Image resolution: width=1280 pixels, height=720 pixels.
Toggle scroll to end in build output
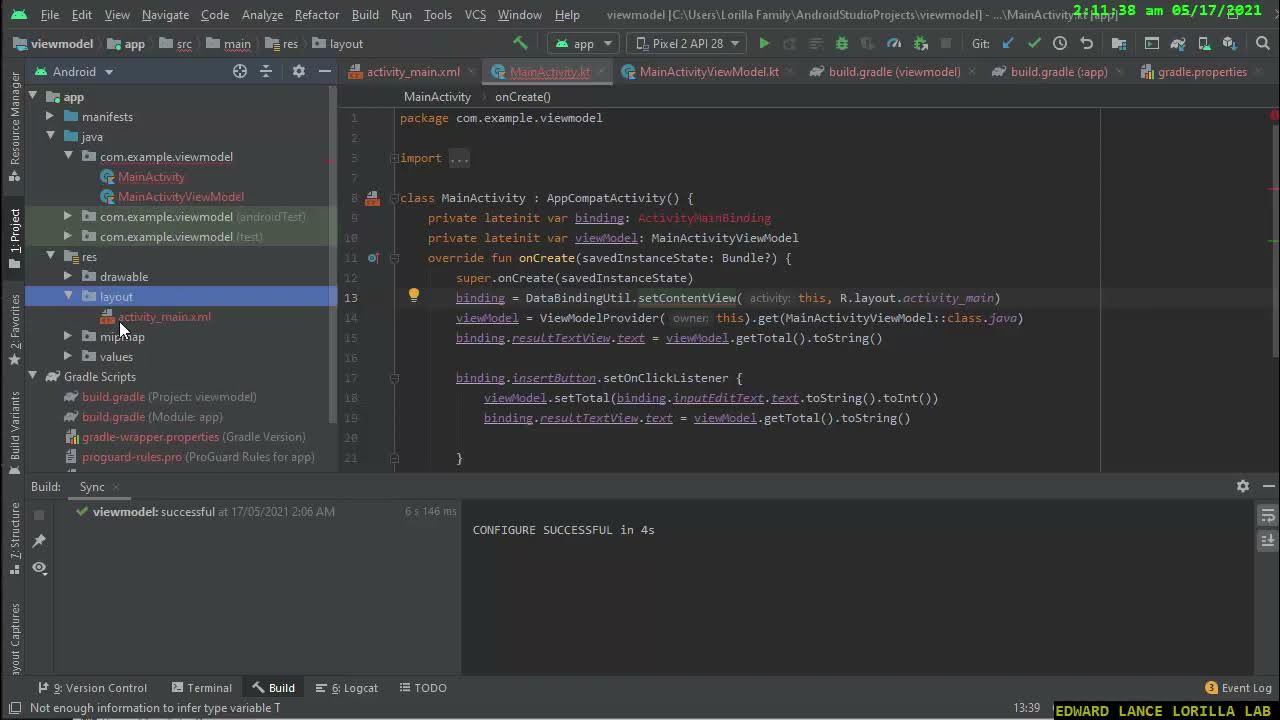coord(1267,540)
